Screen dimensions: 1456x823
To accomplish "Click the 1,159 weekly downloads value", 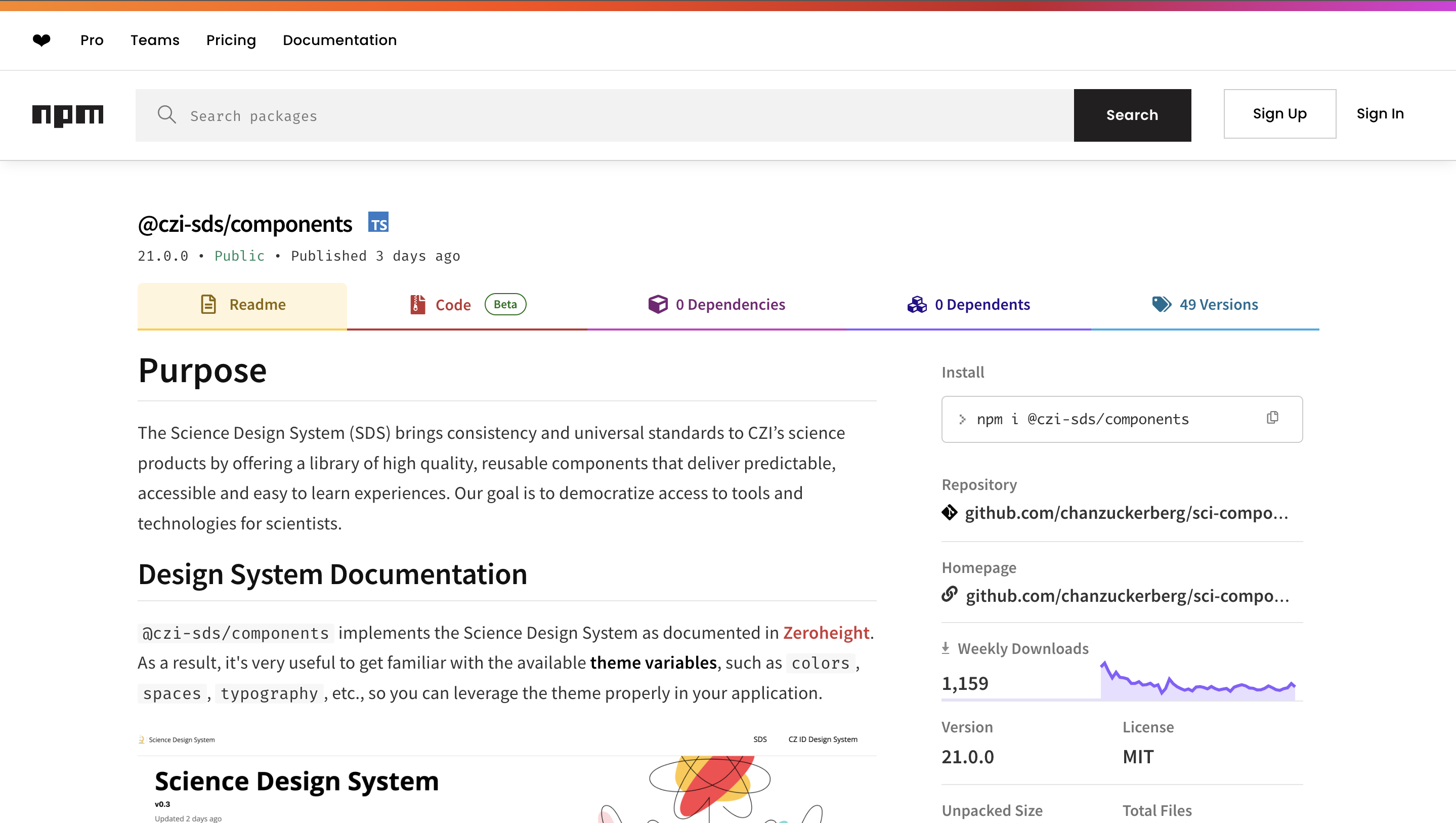I will pos(965,683).
